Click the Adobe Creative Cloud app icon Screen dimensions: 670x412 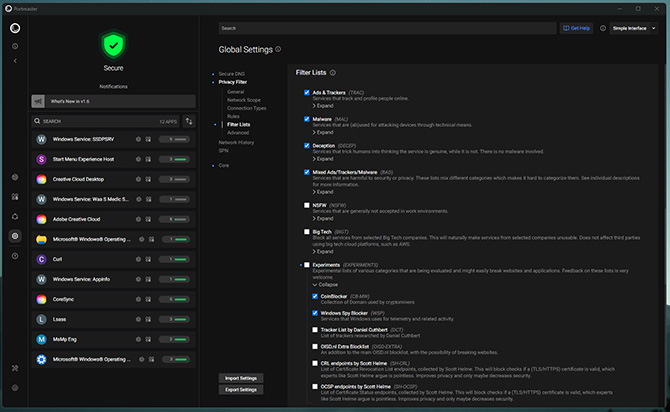click(x=41, y=219)
